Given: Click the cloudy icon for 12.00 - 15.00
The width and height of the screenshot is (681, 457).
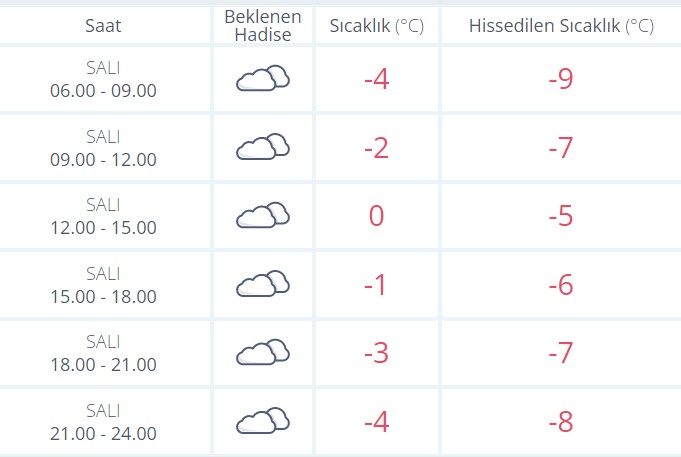Looking at the screenshot, I should [x=263, y=215].
